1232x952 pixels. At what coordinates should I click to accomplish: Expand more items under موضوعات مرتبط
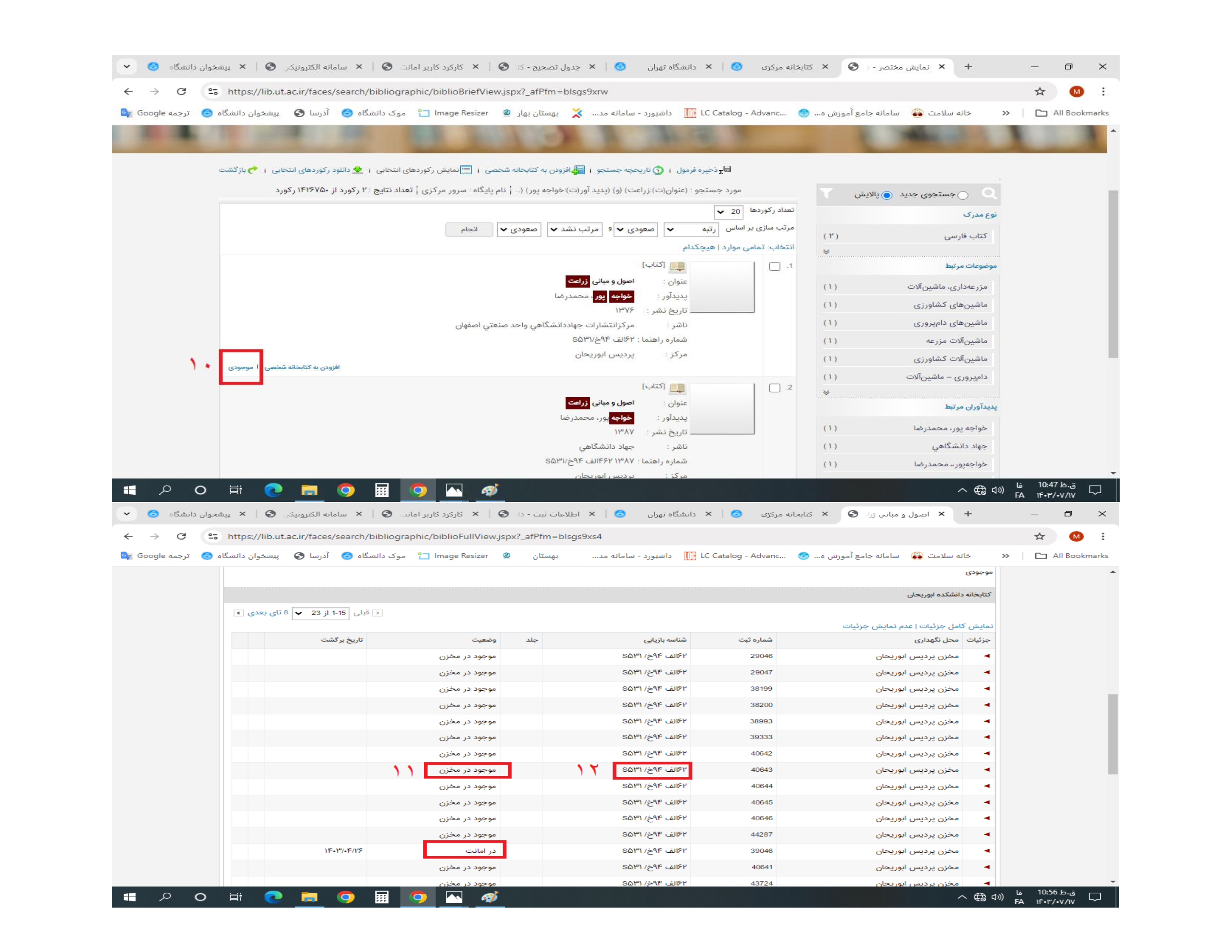coord(826,392)
